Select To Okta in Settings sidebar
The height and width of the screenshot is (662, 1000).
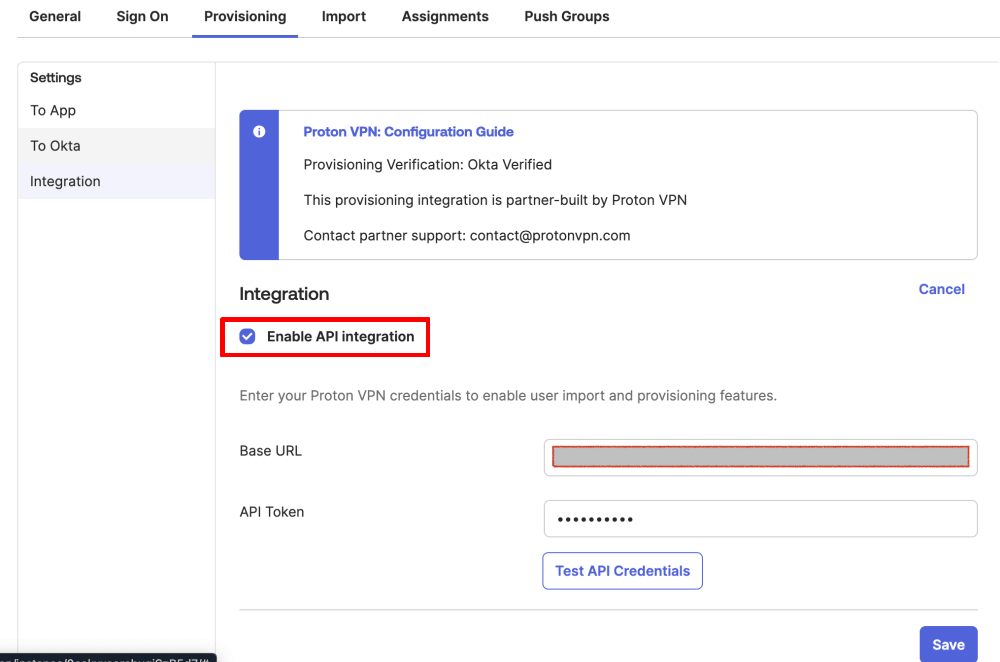coord(117,146)
